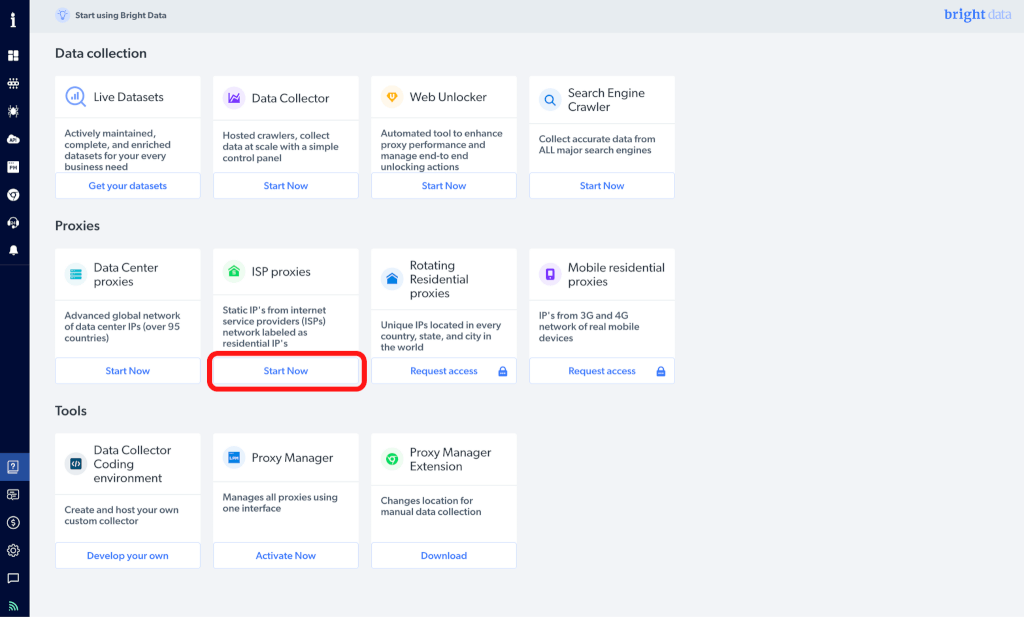
Task: Click the green RSS feed sidebar icon
Action: [13, 607]
